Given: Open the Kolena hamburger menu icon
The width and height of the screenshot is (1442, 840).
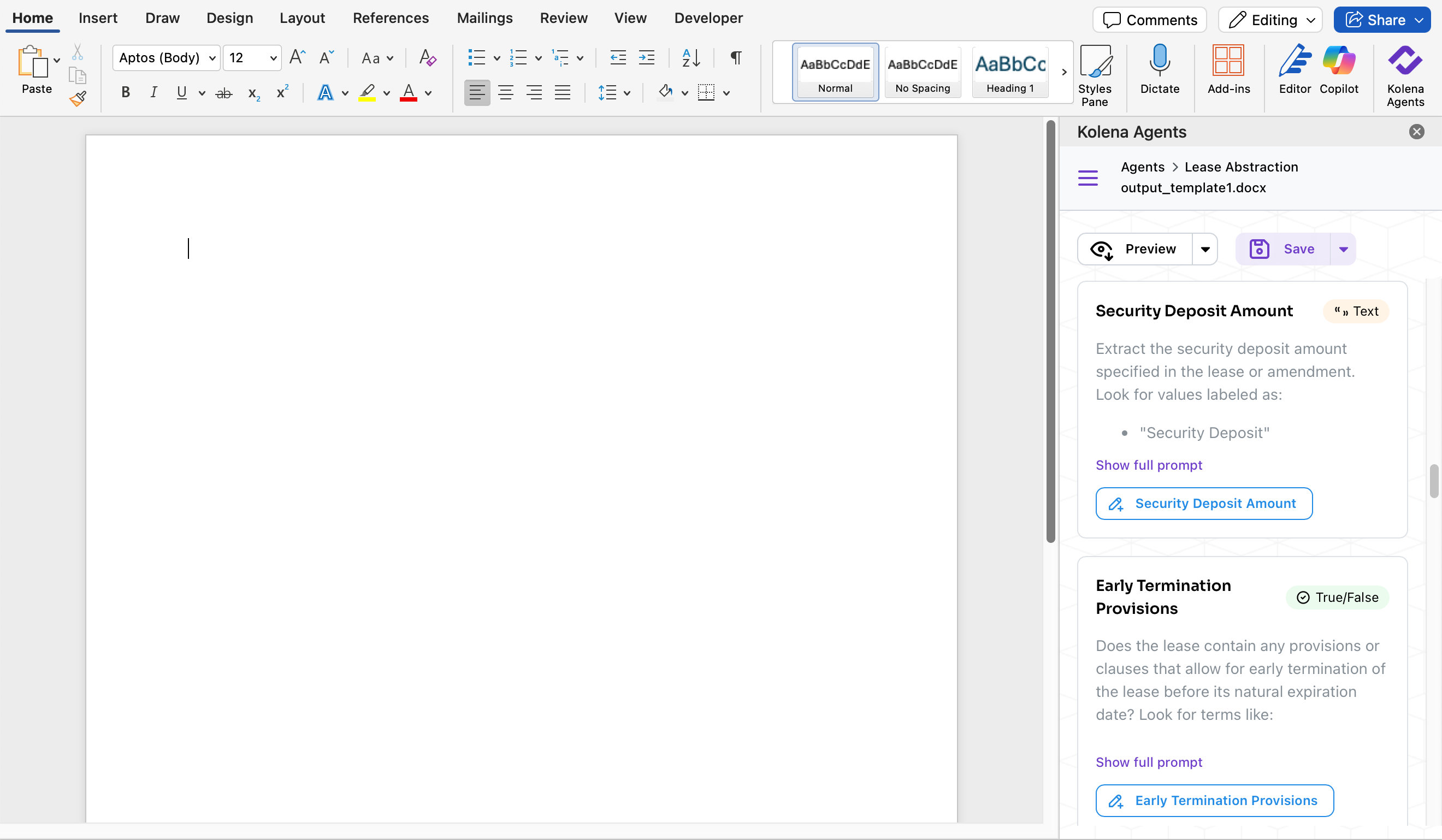Looking at the screenshot, I should click(1087, 178).
